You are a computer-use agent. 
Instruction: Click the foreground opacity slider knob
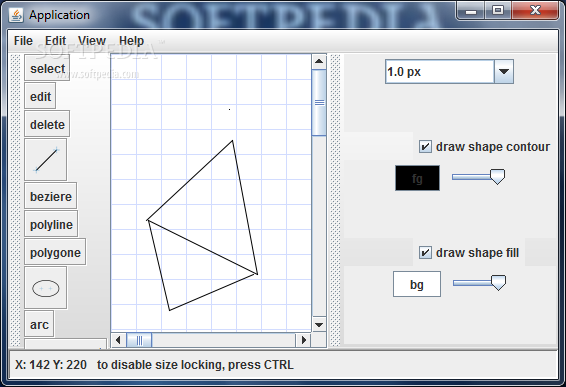pos(497,176)
